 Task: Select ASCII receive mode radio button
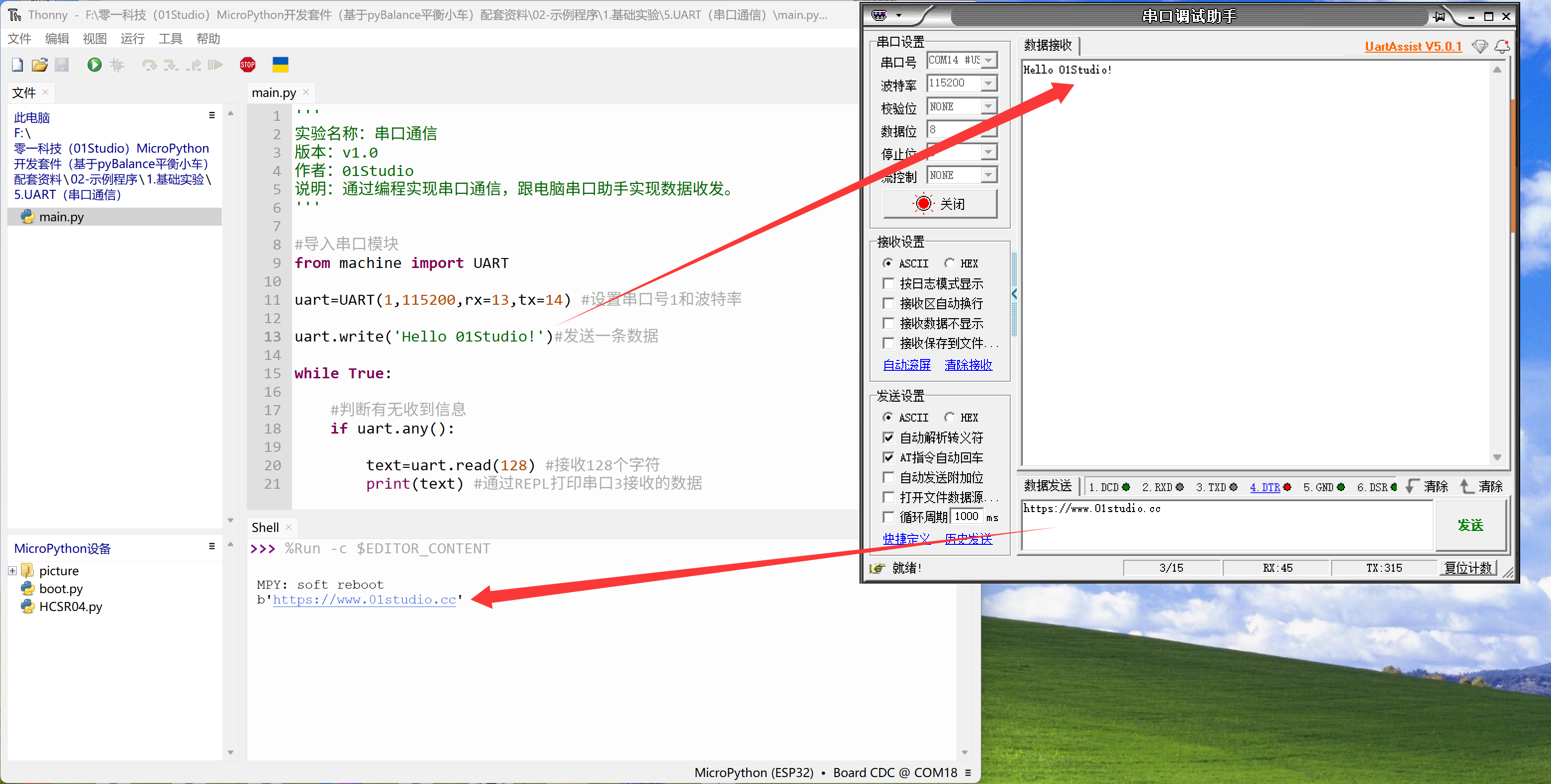click(x=887, y=263)
